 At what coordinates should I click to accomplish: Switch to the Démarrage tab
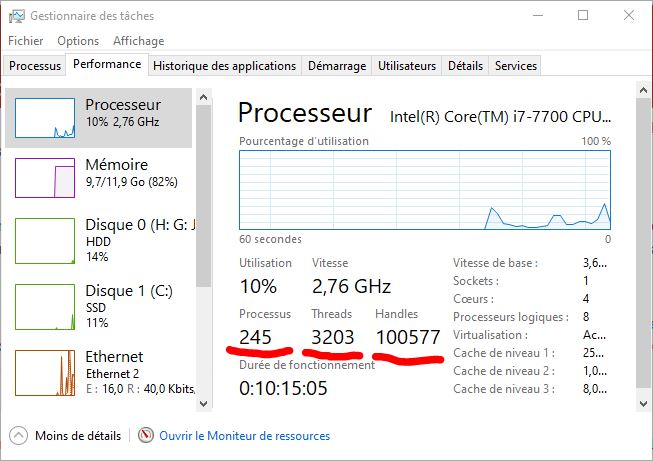point(337,66)
